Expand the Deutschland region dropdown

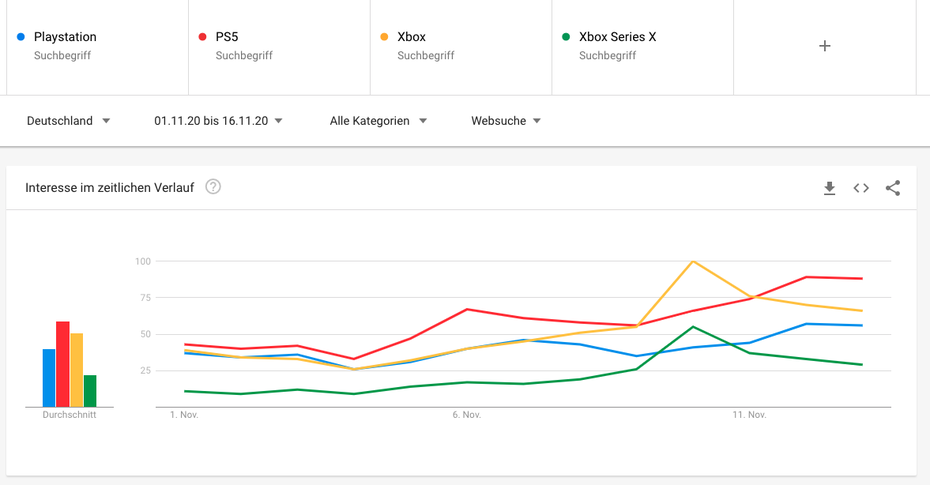tap(68, 121)
